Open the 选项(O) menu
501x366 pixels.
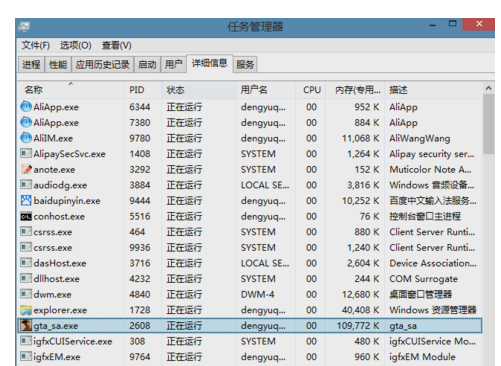point(76,45)
